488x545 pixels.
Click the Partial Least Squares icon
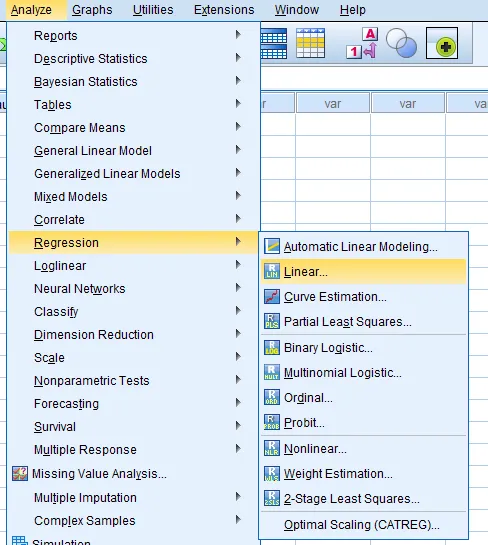coord(271,322)
